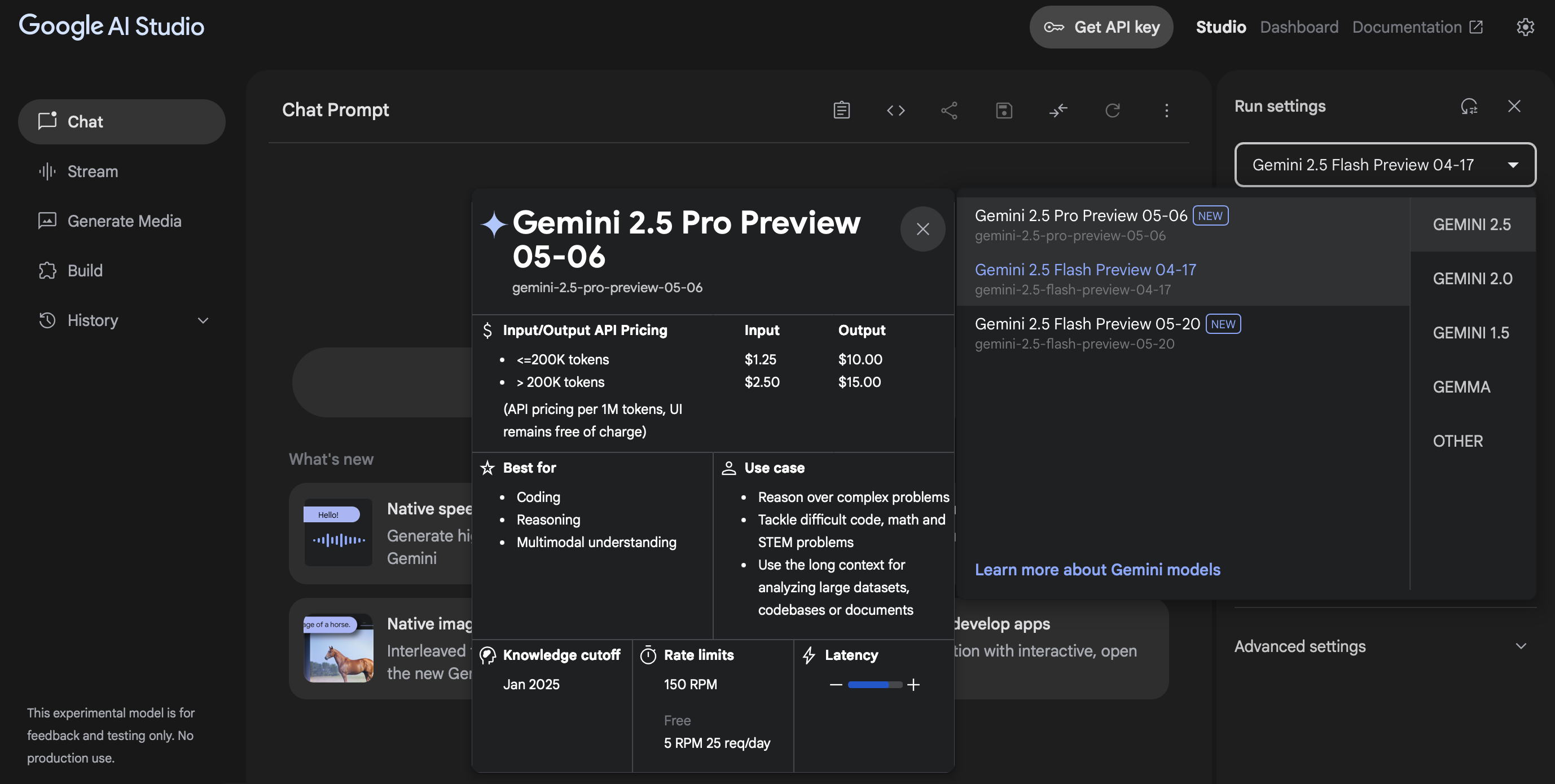
Task: Open the Stream sidebar item
Action: pyautogui.click(x=93, y=171)
